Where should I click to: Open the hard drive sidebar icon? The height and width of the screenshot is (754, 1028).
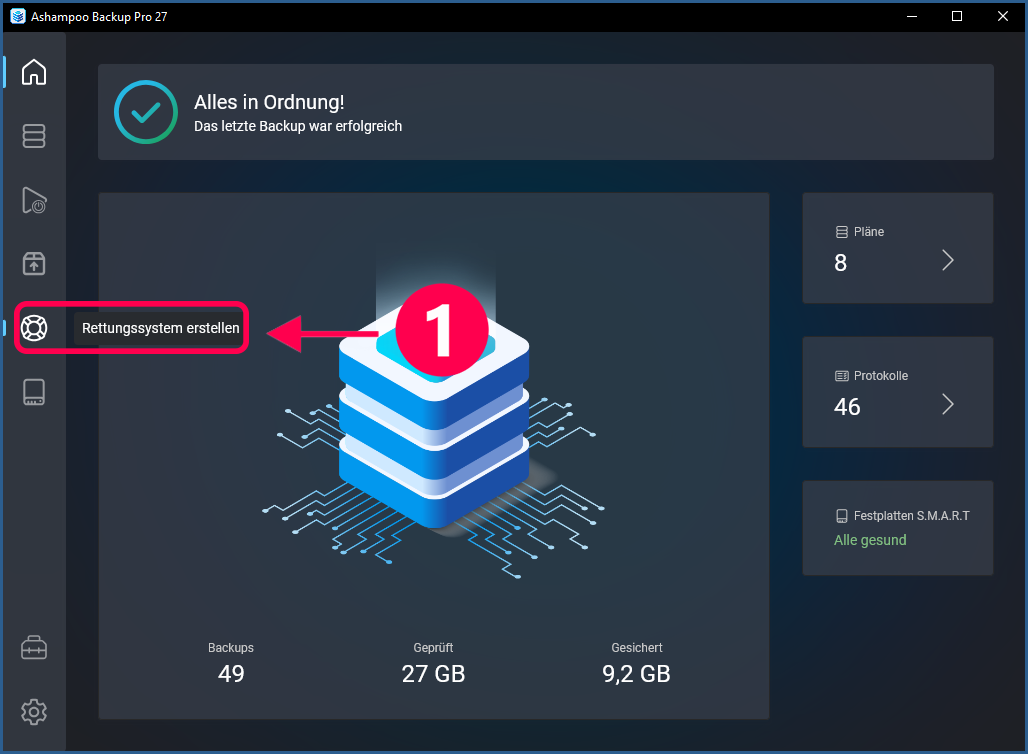pyautogui.click(x=34, y=392)
